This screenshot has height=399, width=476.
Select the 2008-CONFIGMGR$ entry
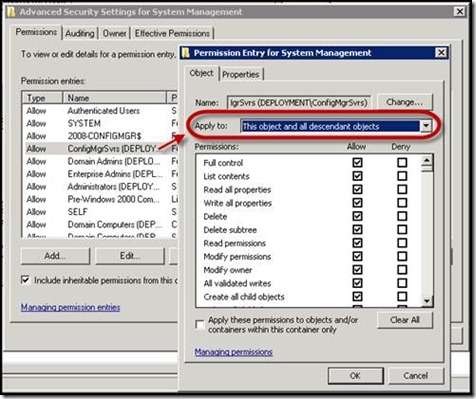tap(100, 136)
